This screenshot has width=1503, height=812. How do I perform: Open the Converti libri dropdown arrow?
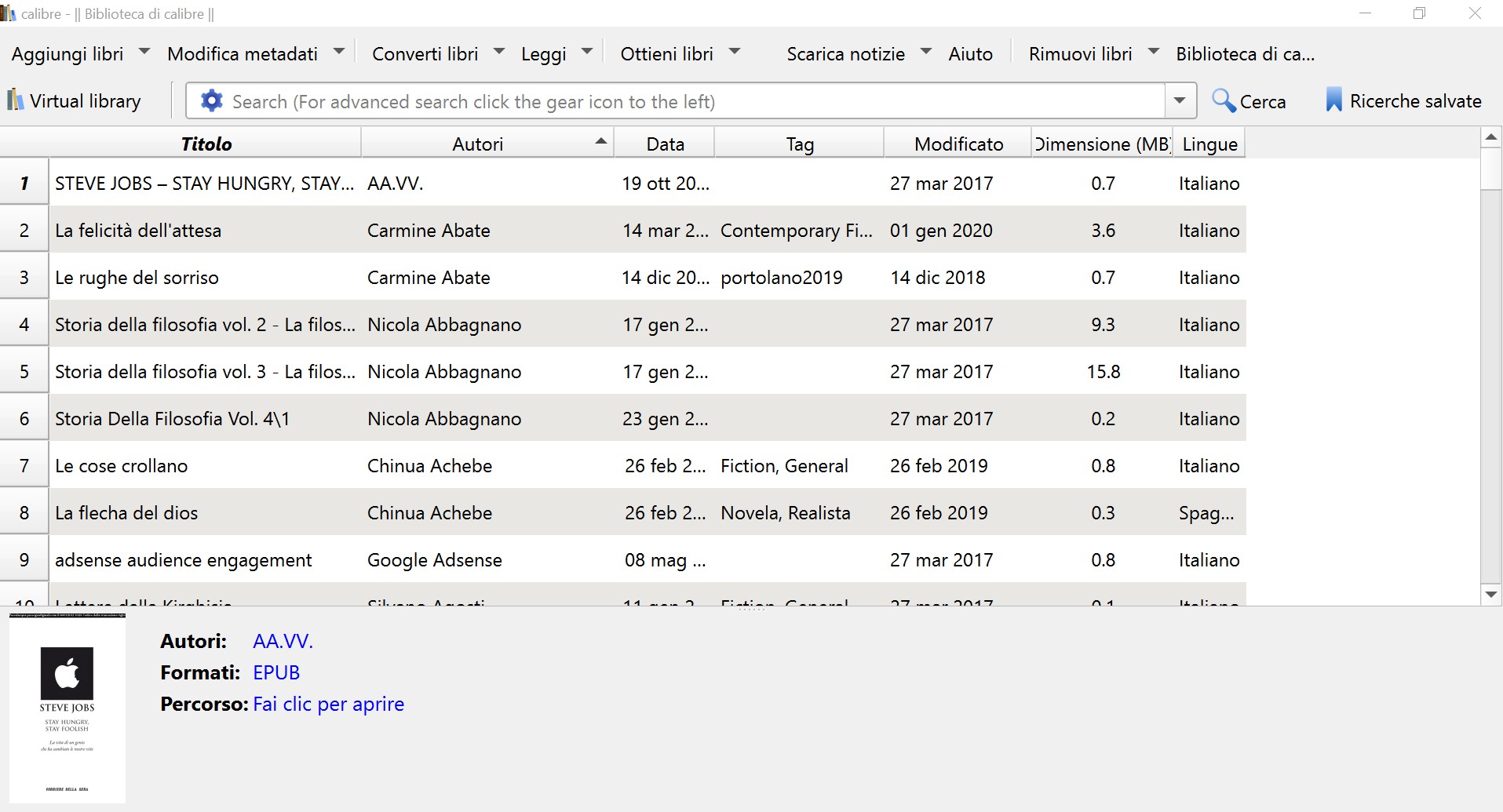pyautogui.click(x=499, y=52)
